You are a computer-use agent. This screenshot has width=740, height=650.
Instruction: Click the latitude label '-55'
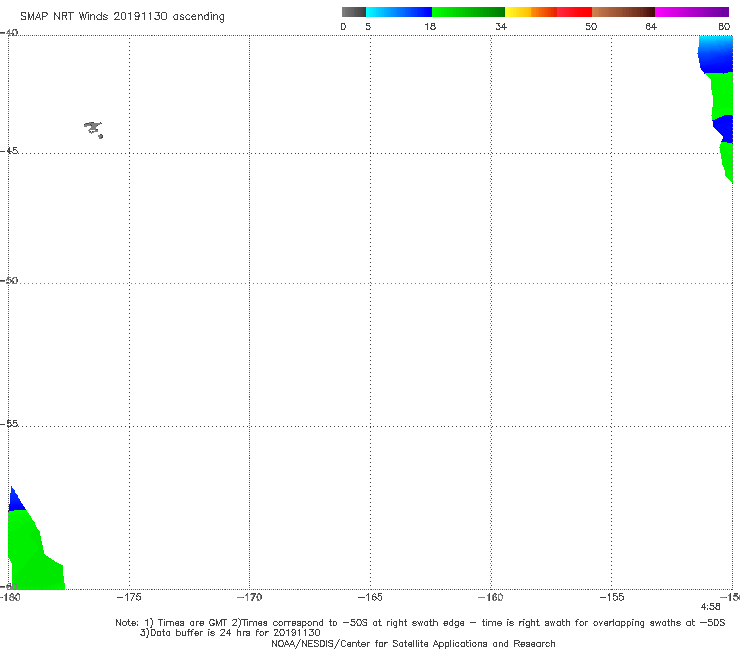click(9, 423)
